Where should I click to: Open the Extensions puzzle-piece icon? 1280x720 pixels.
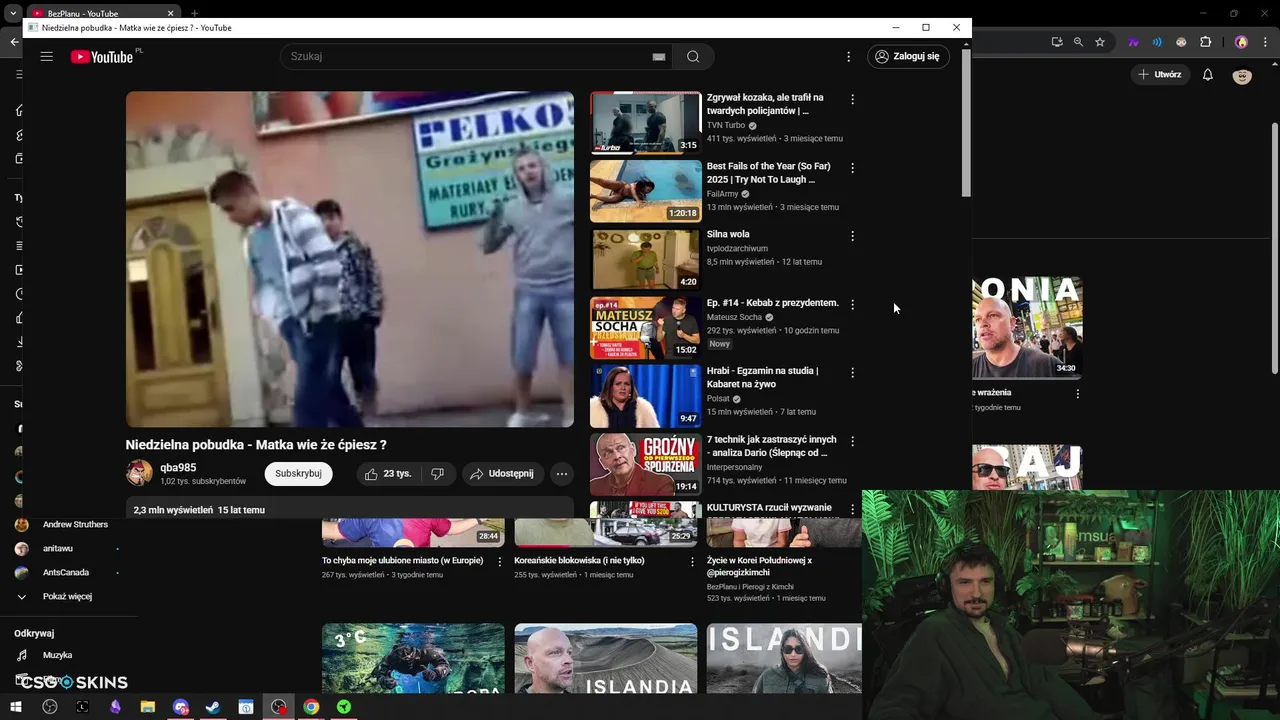pyautogui.click(x=1205, y=42)
